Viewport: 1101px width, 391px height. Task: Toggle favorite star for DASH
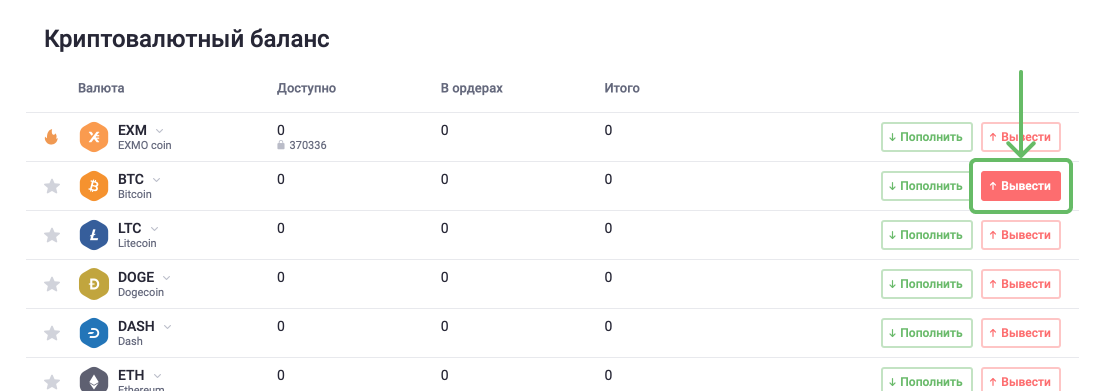52,333
